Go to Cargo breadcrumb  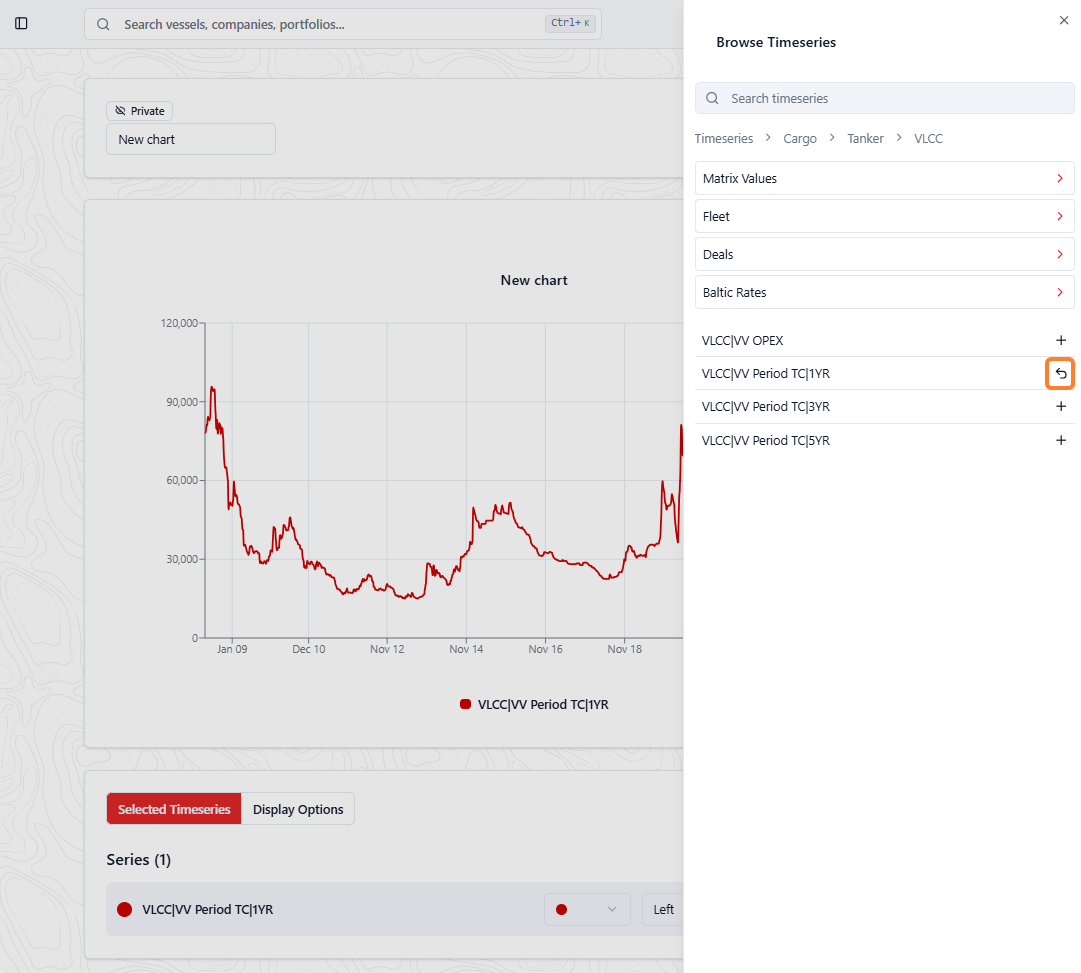[800, 139]
